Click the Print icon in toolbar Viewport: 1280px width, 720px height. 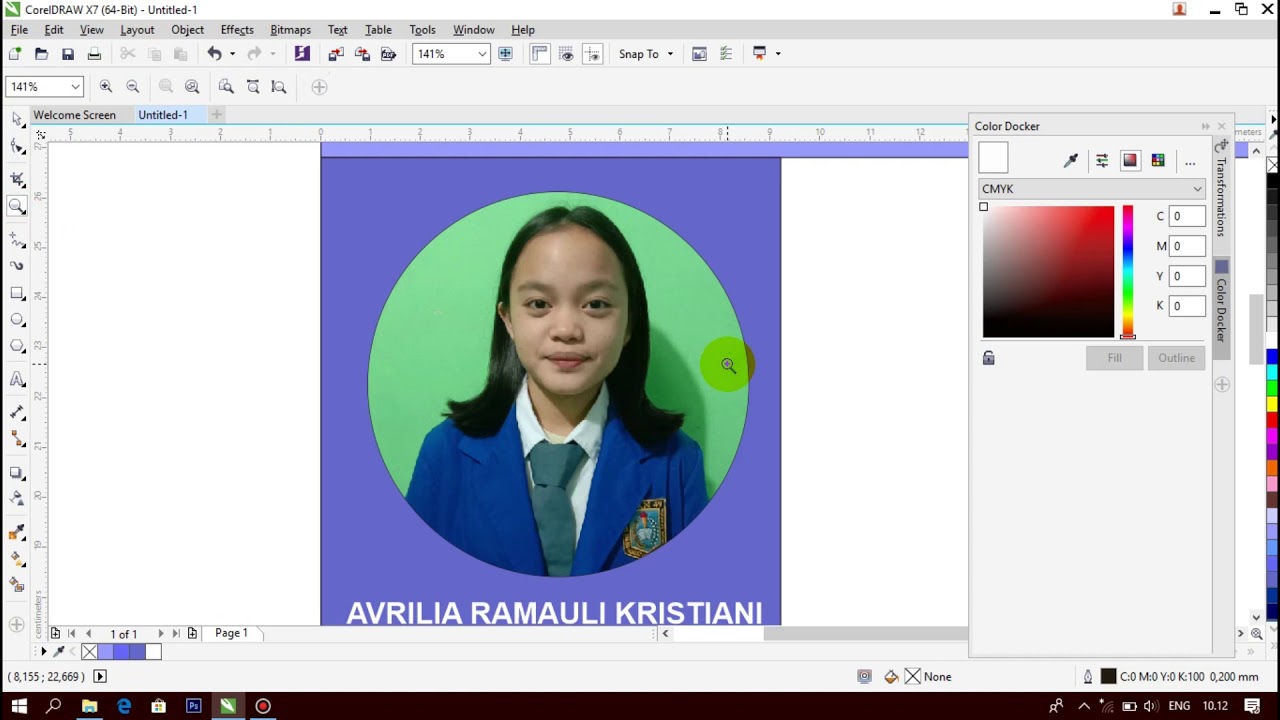pos(94,54)
